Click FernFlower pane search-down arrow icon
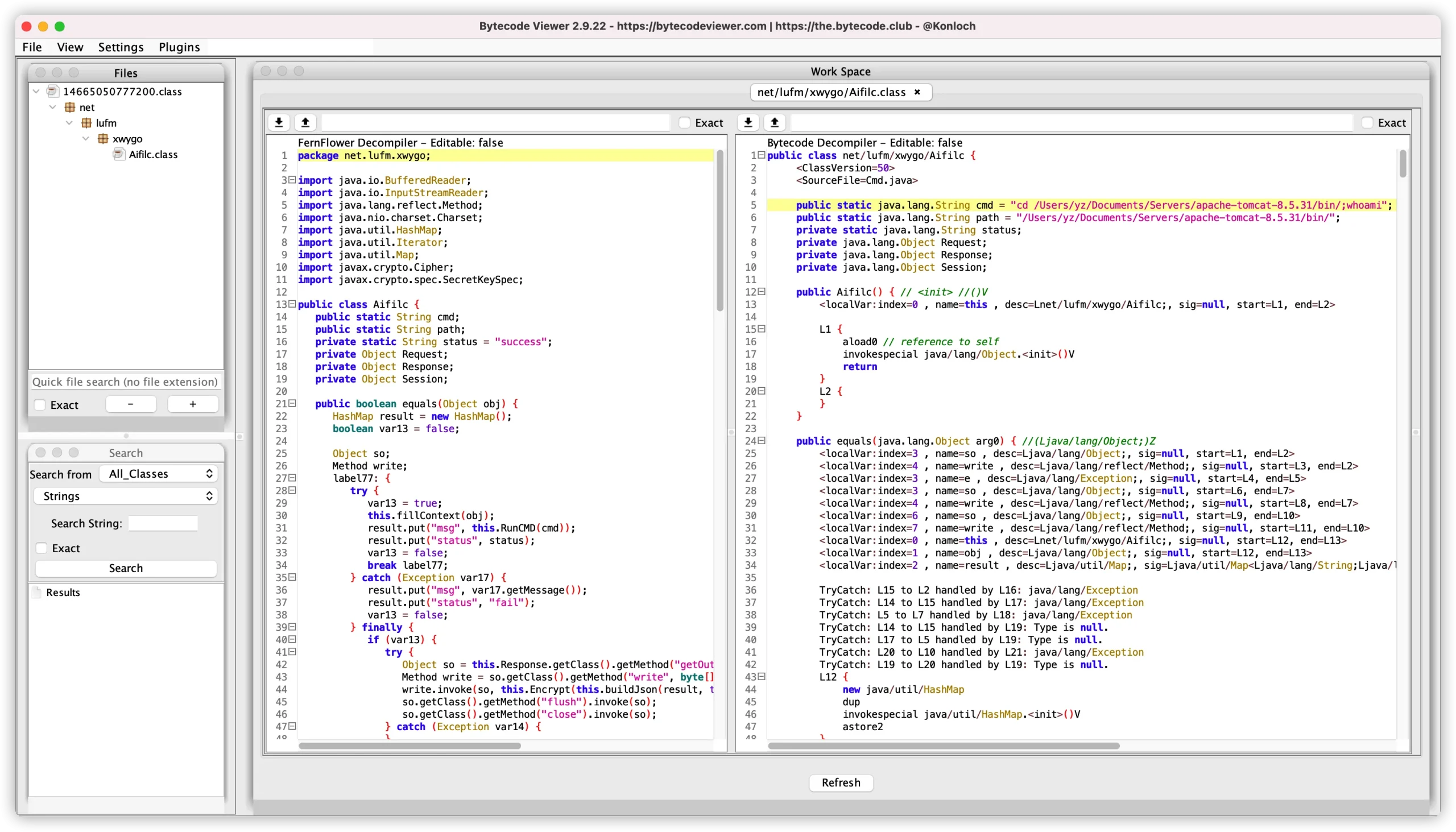The width and height of the screenshot is (1456, 832). (x=279, y=122)
